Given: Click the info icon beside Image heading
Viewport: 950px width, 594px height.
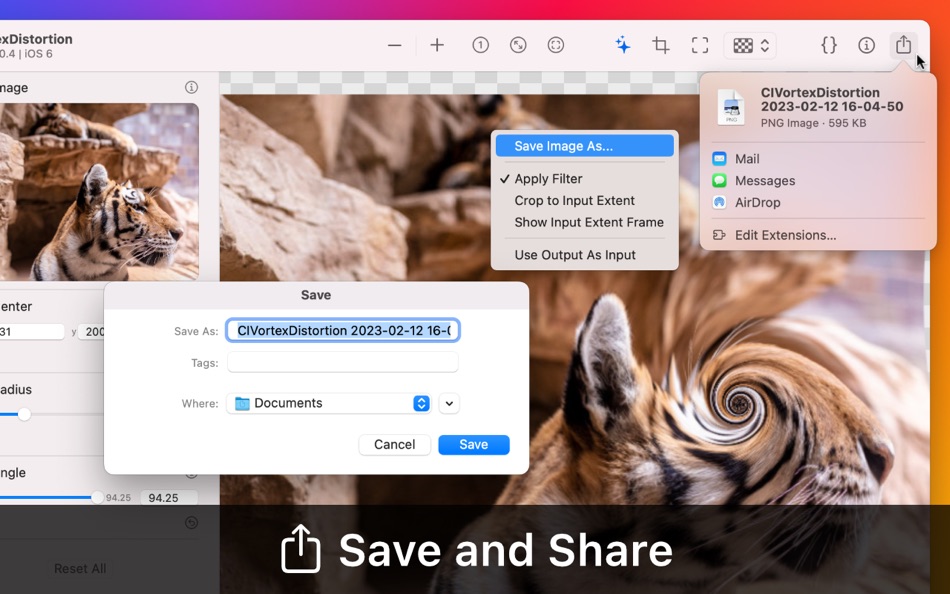Looking at the screenshot, I should [191, 87].
